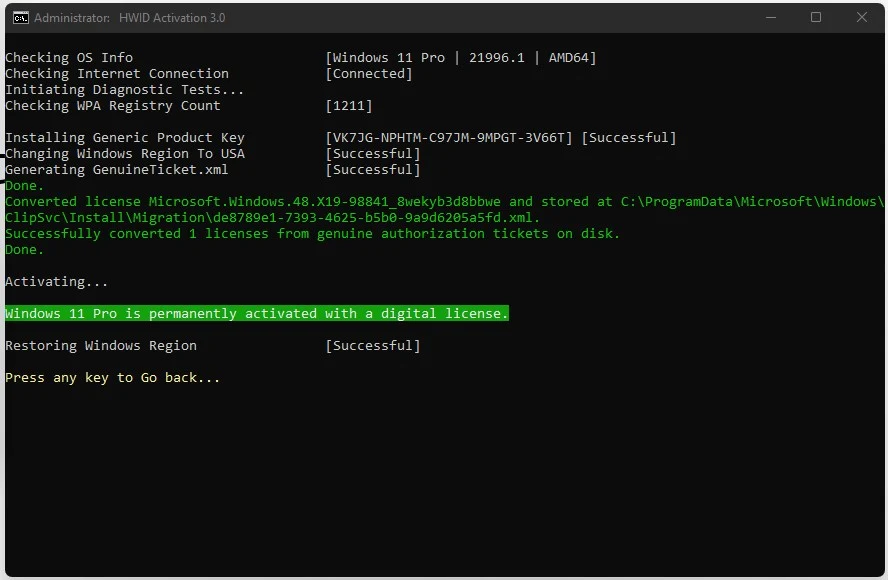Click 'Successfully converted 1 licenses' line

[x=313, y=233]
